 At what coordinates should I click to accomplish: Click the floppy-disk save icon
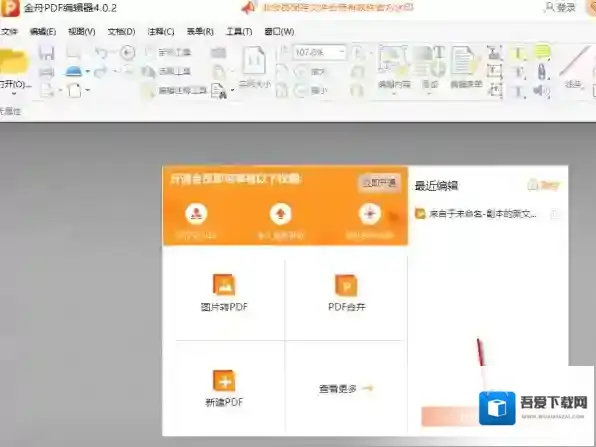click(x=47, y=52)
